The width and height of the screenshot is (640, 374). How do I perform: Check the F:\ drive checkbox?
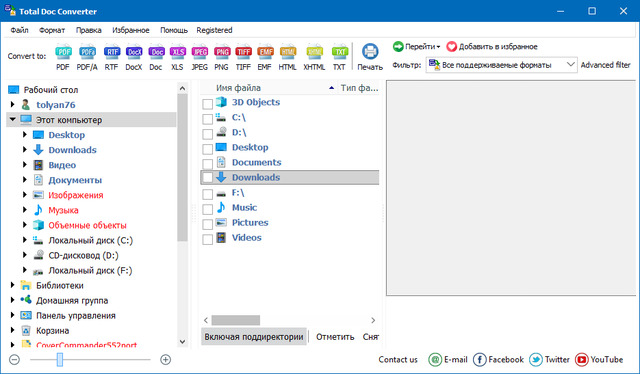207,194
